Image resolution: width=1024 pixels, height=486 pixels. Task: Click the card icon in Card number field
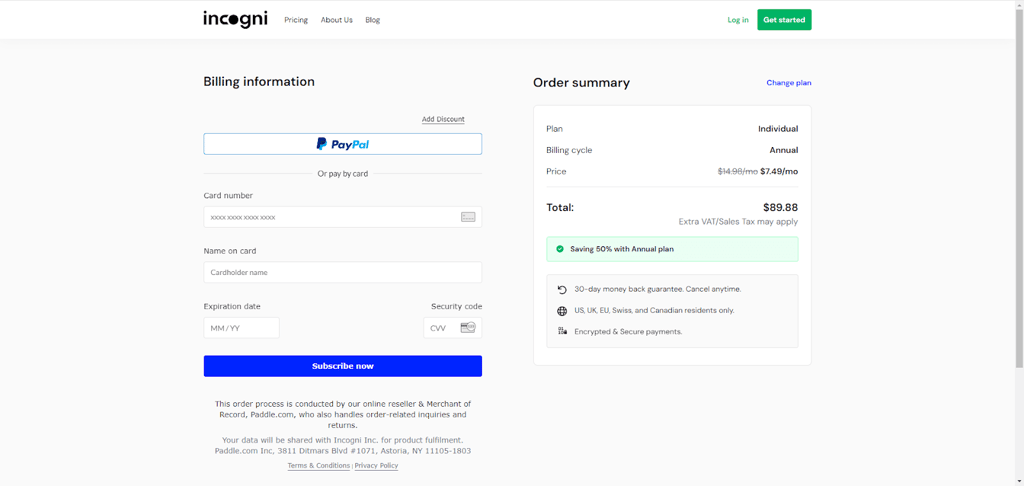[x=468, y=217]
